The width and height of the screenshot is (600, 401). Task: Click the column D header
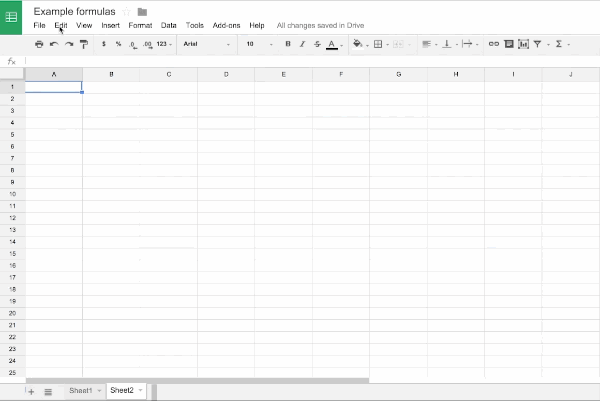click(226, 75)
